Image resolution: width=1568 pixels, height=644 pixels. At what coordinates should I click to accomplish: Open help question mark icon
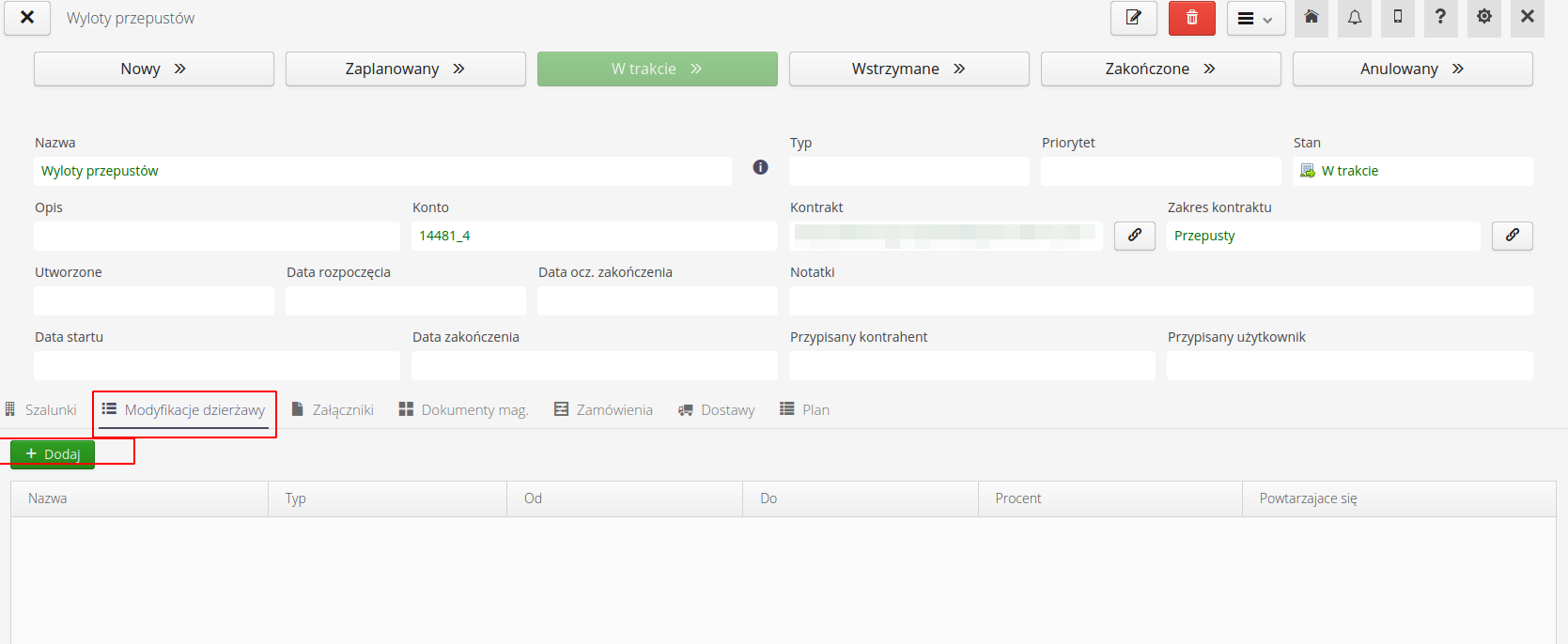[1440, 18]
